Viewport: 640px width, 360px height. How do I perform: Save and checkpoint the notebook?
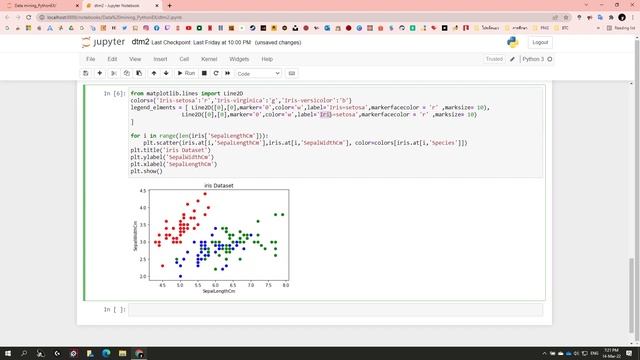(x=86, y=73)
